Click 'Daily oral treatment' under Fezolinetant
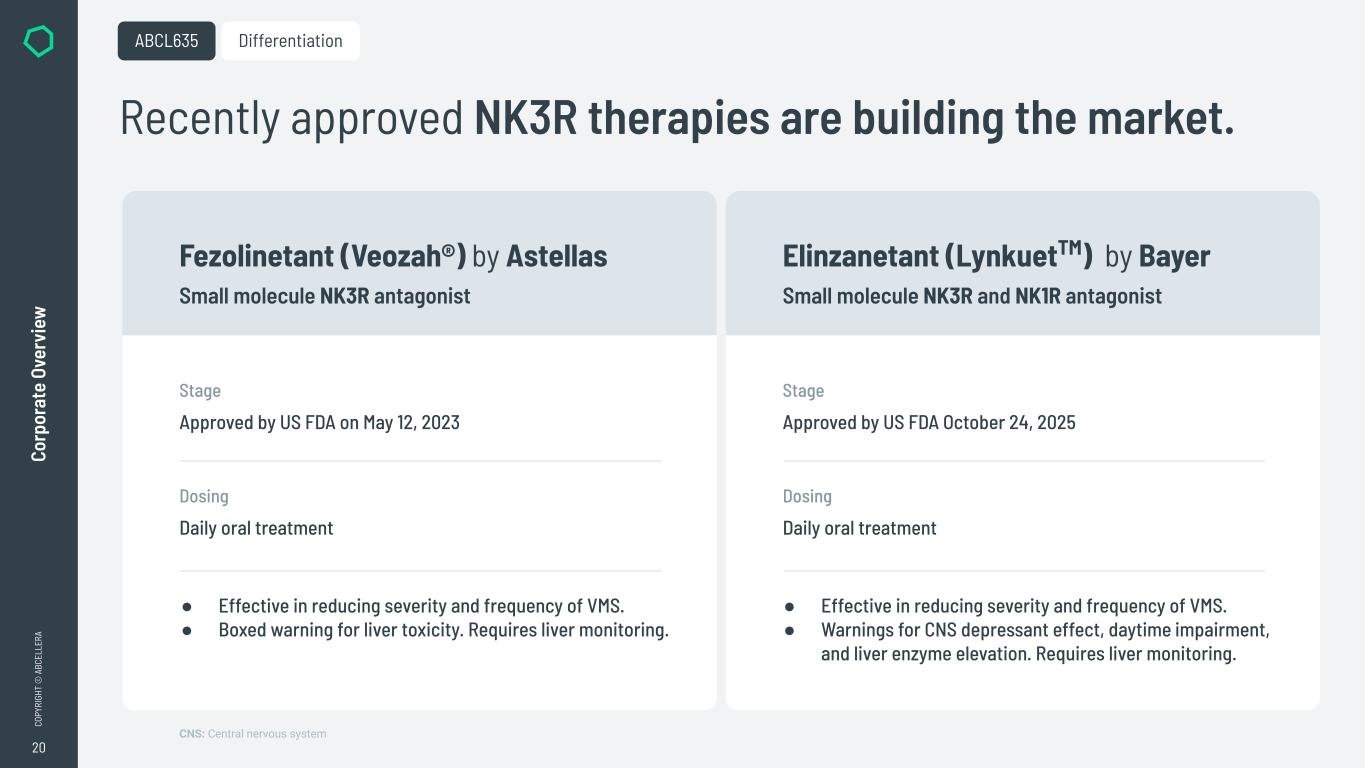Screen dimensions: 1365x768 (x=256, y=528)
